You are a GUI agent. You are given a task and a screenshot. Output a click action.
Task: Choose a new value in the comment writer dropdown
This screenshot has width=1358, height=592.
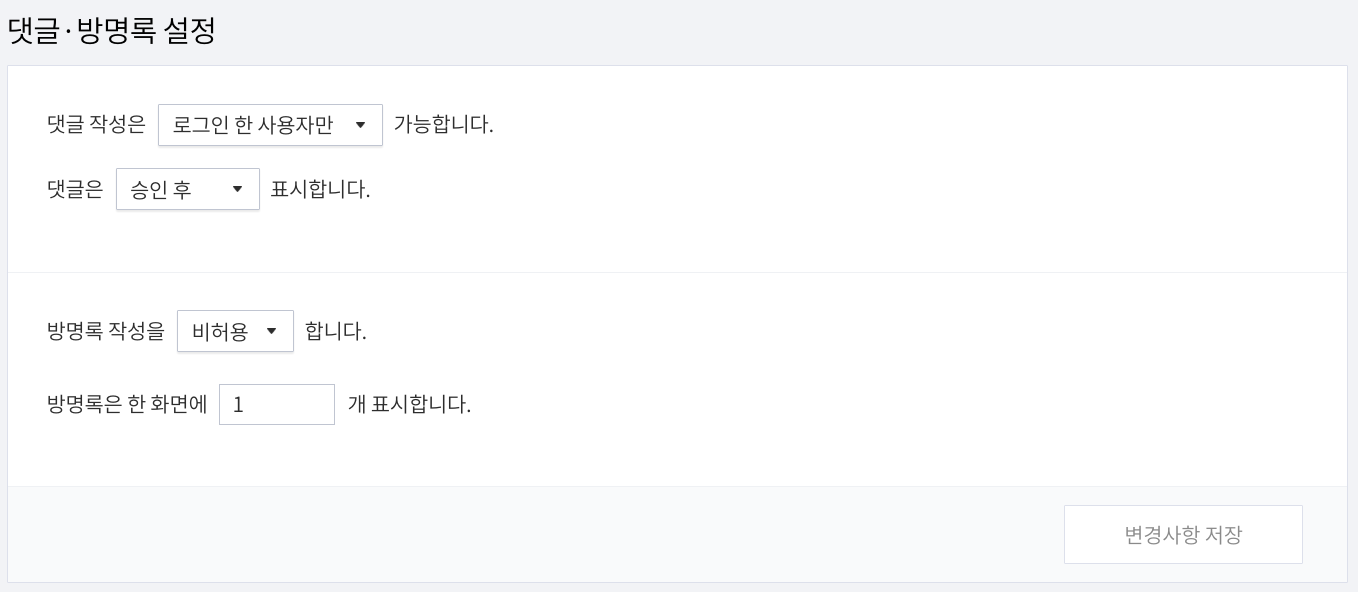point(270,125)
